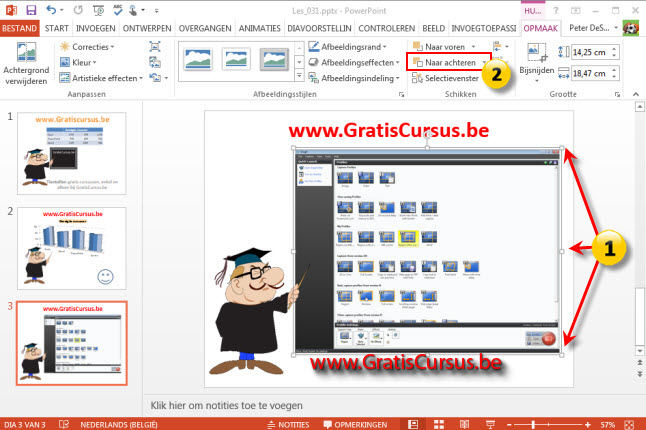Click the touch/mouse mode hand icon
Screen dimensions: 646x430
coord(133,10)
